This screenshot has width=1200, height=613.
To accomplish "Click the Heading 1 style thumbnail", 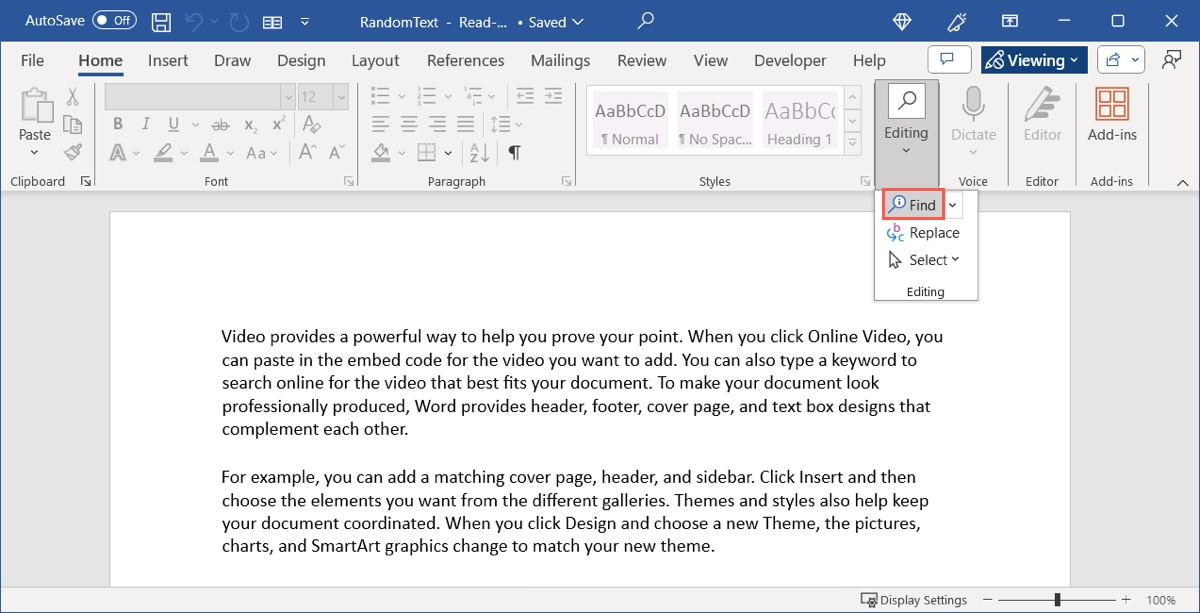I will (798, 120).
